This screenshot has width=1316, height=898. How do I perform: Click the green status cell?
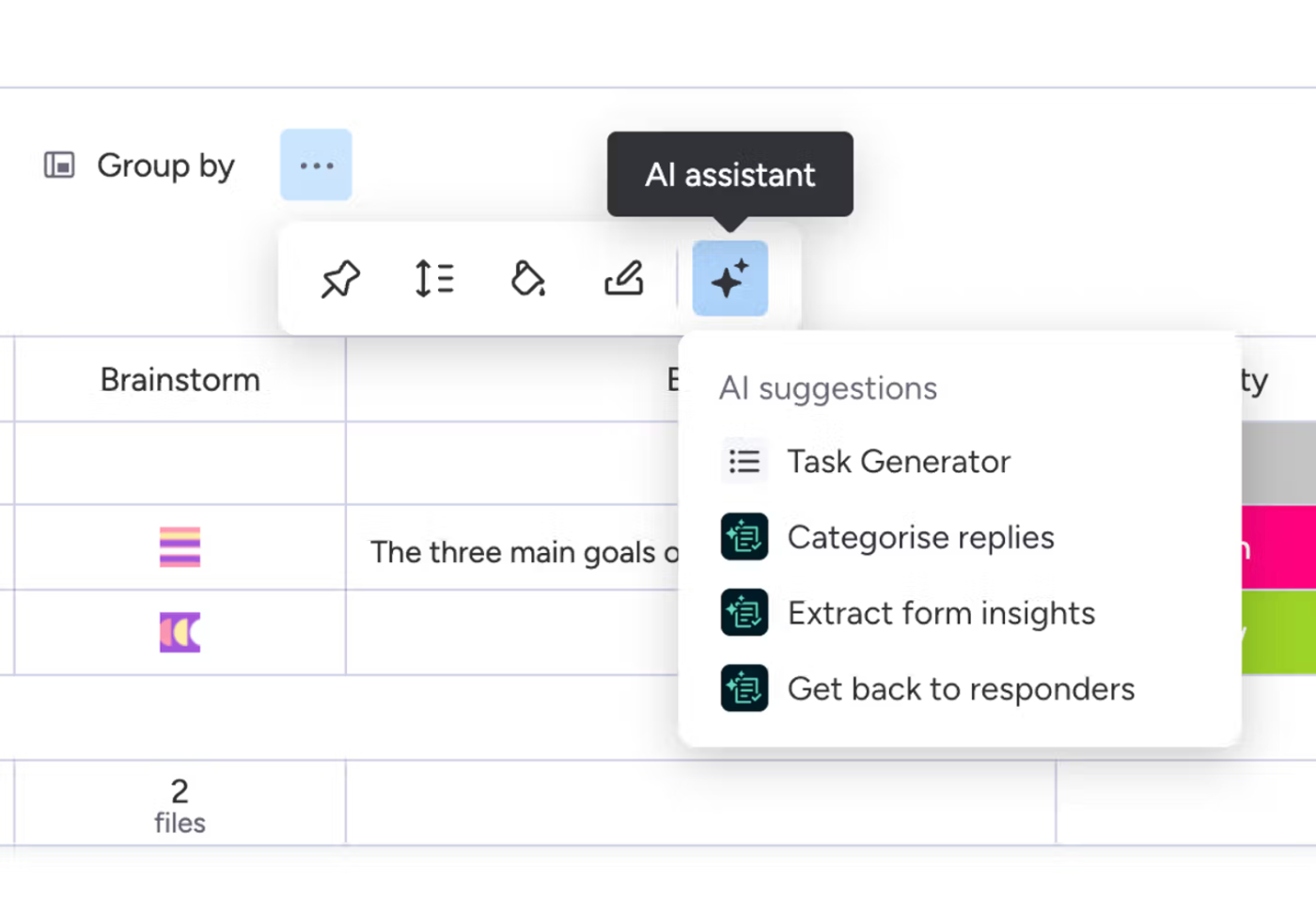(x=1278, y=632)
